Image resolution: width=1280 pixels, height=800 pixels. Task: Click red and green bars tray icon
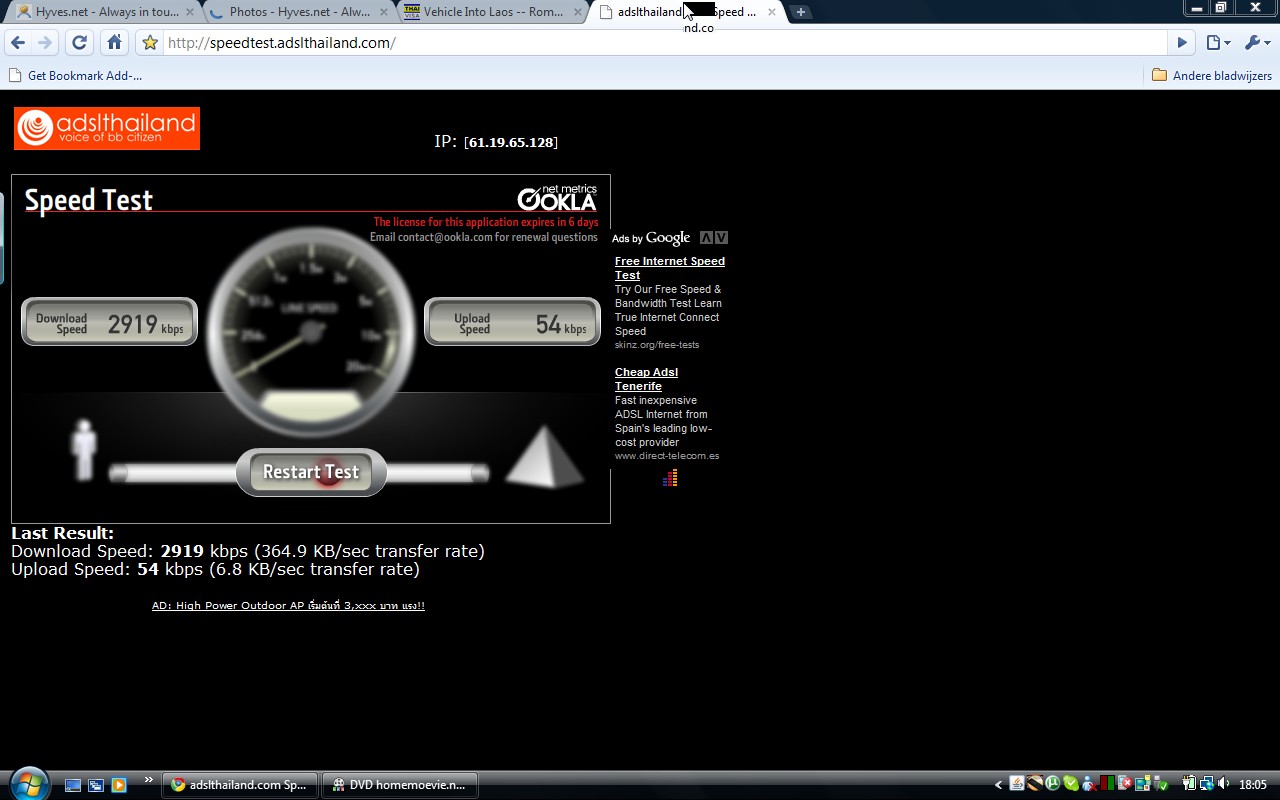[1107, 783]
